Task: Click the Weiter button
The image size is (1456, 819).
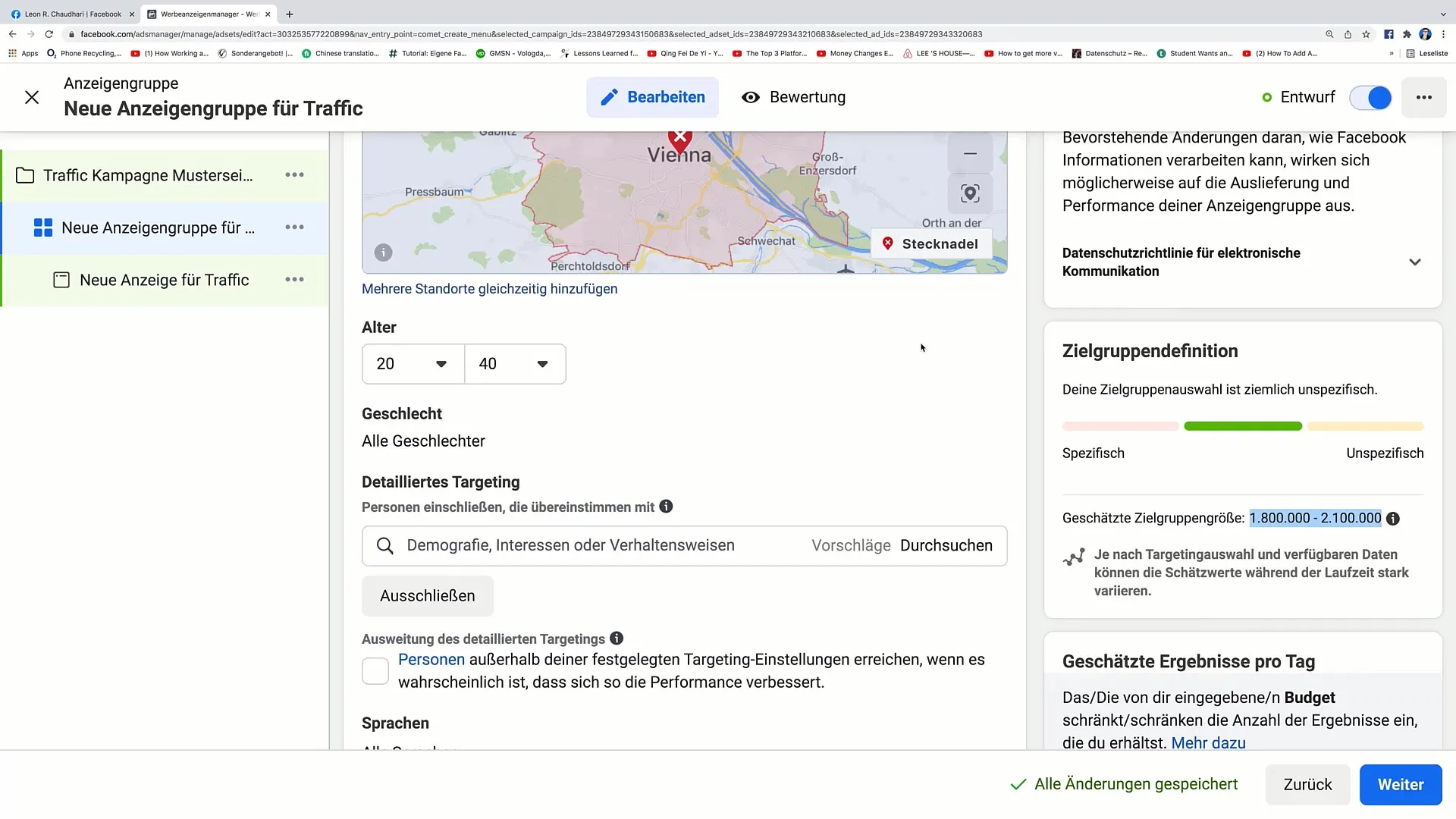Action: [1401, 785]
